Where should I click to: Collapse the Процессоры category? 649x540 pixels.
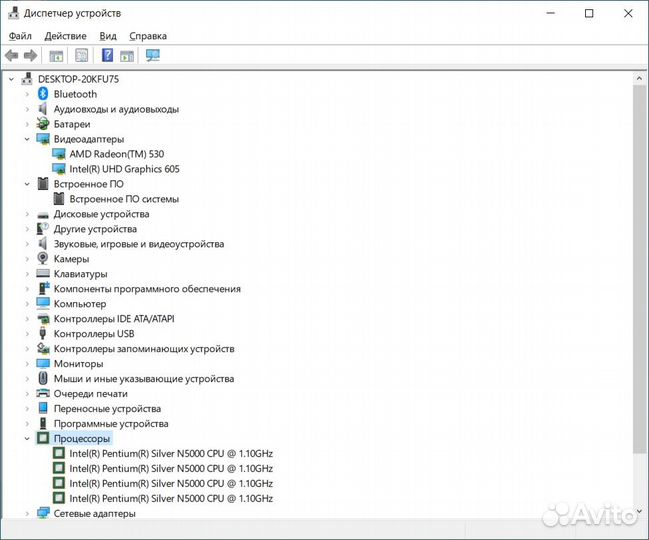pyautogui.click(x=27, y=439)
